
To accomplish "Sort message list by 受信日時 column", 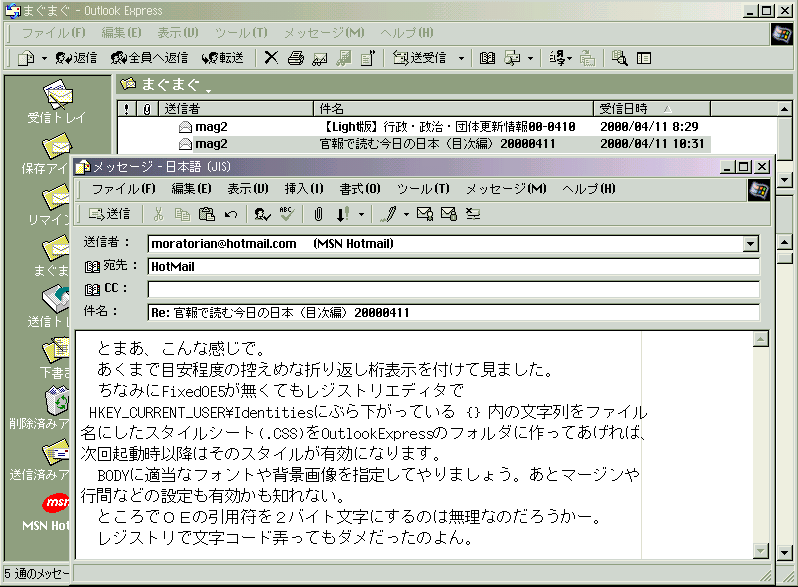I will coord(652,108).
